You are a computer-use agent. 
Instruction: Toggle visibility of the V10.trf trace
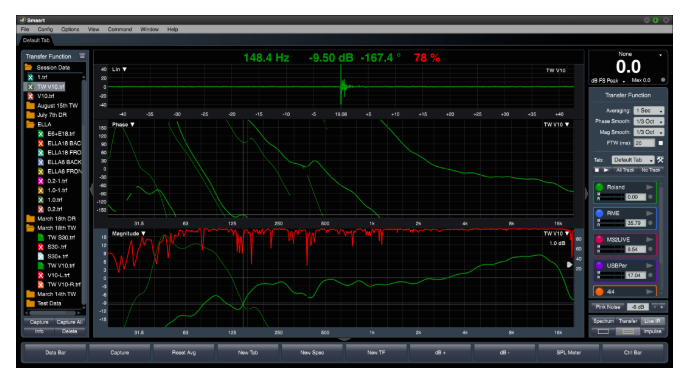30,96
